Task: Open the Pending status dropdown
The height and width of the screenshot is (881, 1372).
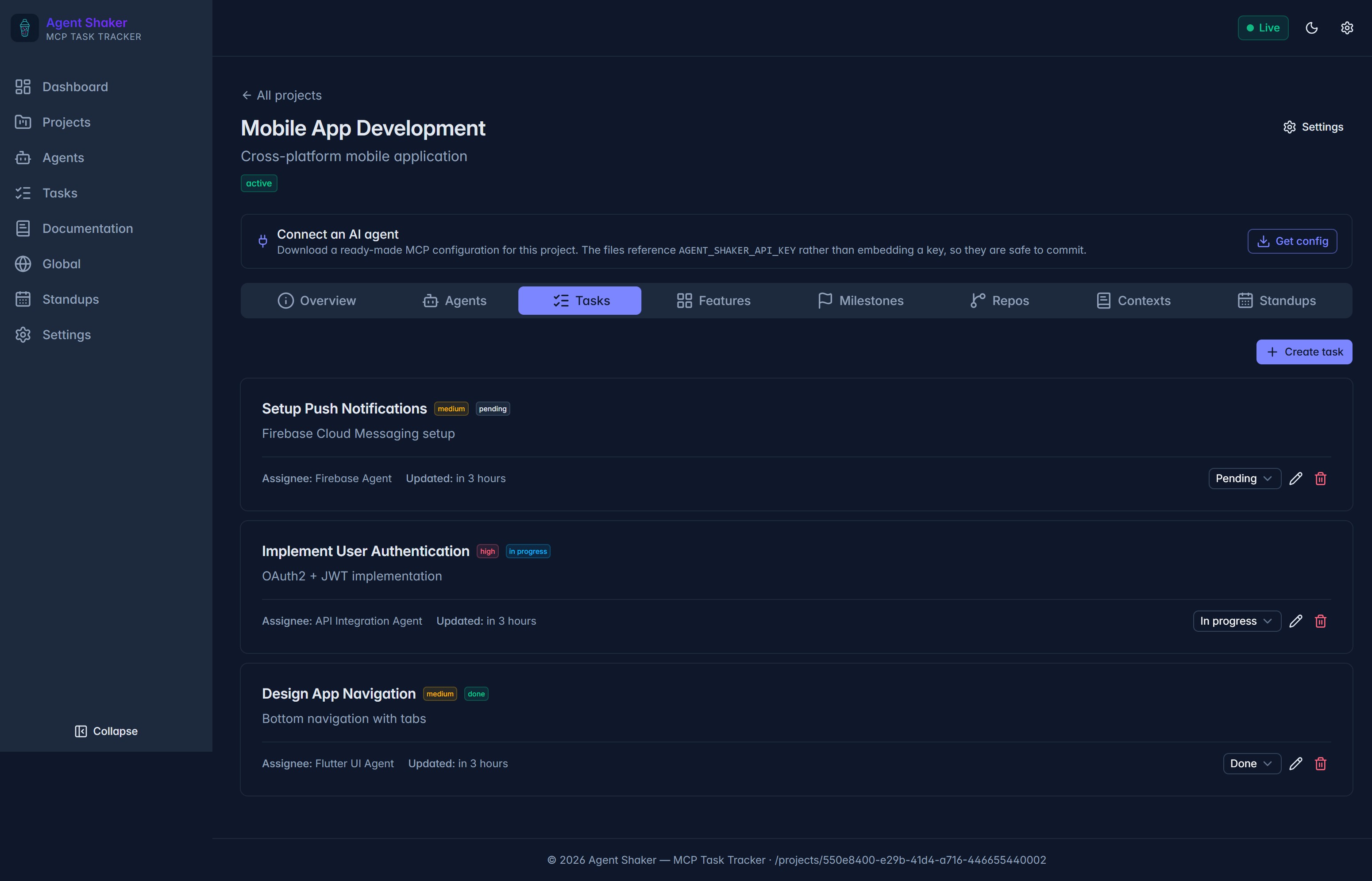Action: 1245,479
